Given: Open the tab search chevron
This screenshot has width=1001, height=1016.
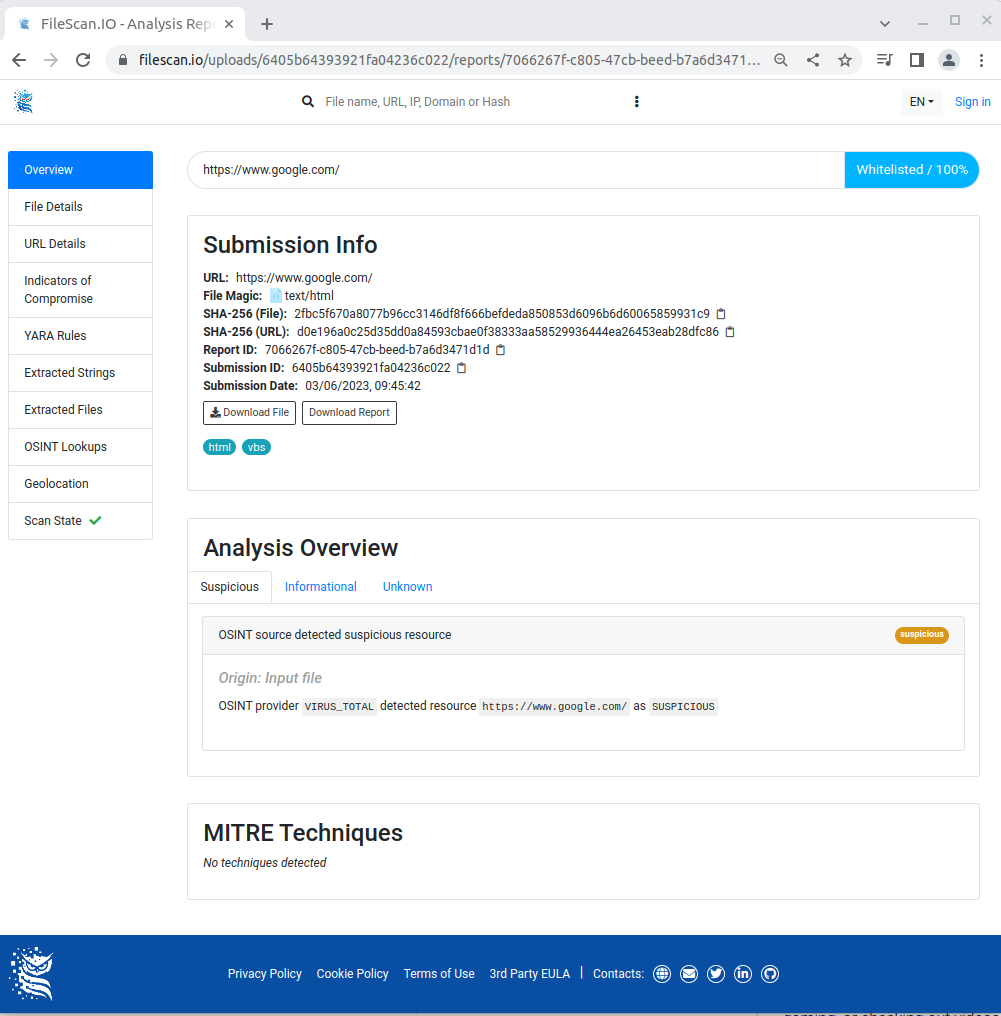Looking at the screenshot, I should [885, 24].
